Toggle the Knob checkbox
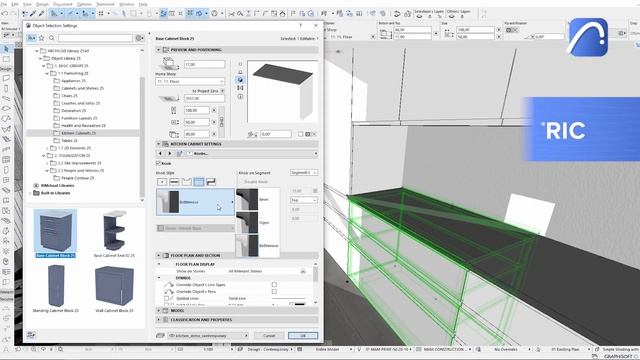This screenshot has height=360, width=640. point(159,163)
